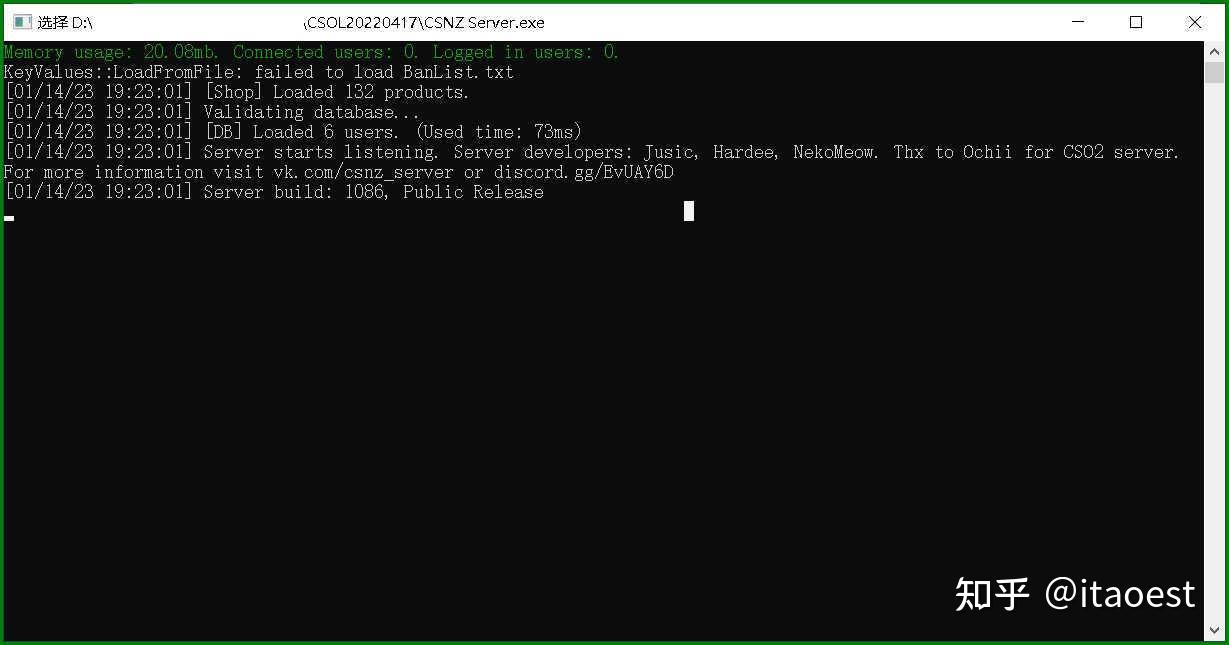
Task: Click the vk.com/csnz_server address text
Action: click(366, 172)
